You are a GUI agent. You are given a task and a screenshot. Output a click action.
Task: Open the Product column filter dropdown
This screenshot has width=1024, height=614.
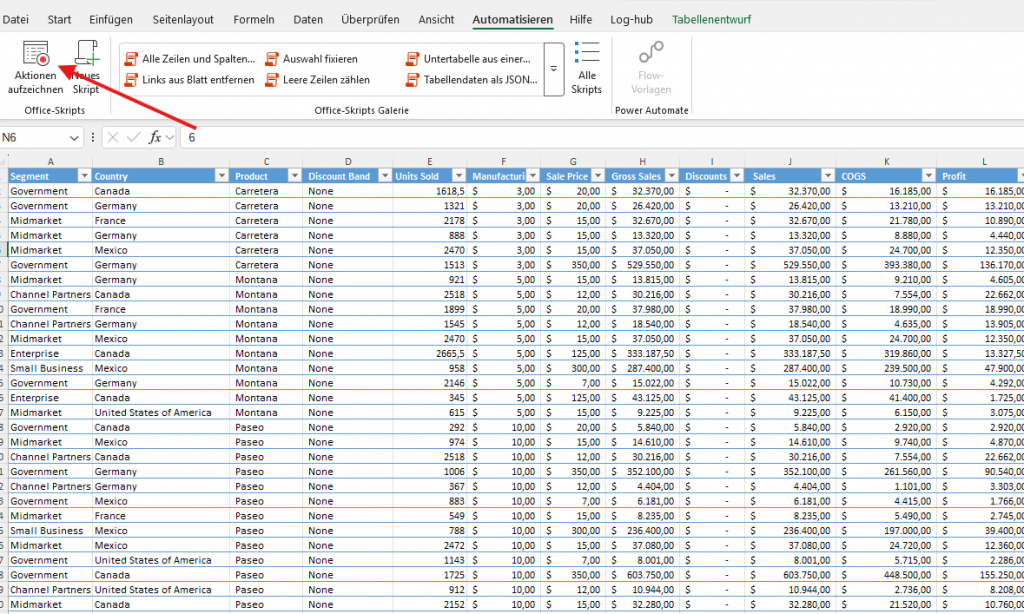[294, 176]
